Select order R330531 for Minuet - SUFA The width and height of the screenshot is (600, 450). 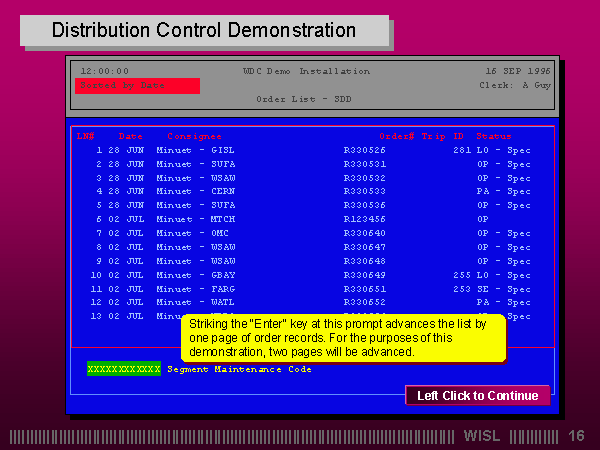(364, 163)
